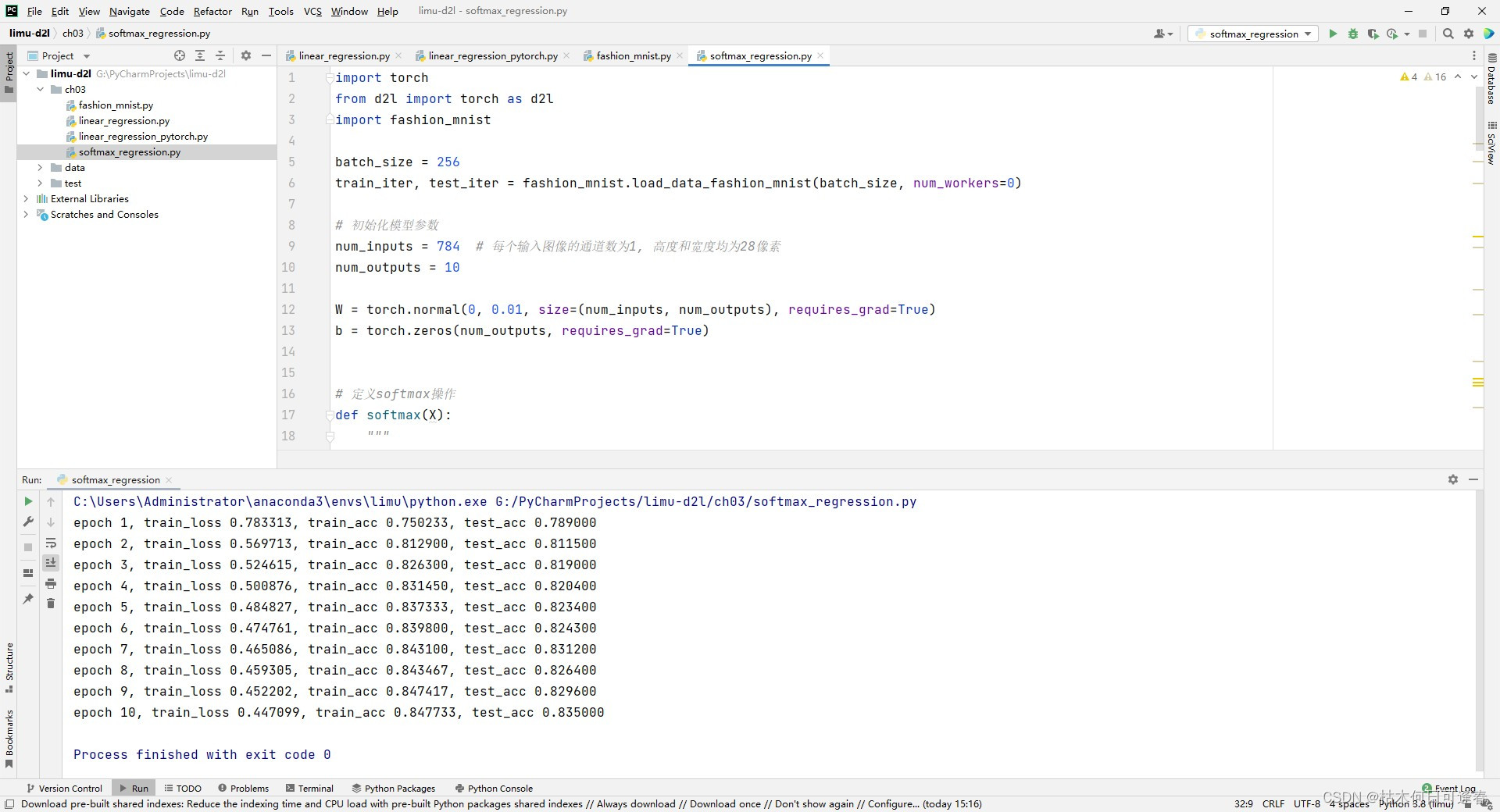Open wrench settings in Run panel
The width and height of the screenshot is (1500, 812).
point(28,522)
